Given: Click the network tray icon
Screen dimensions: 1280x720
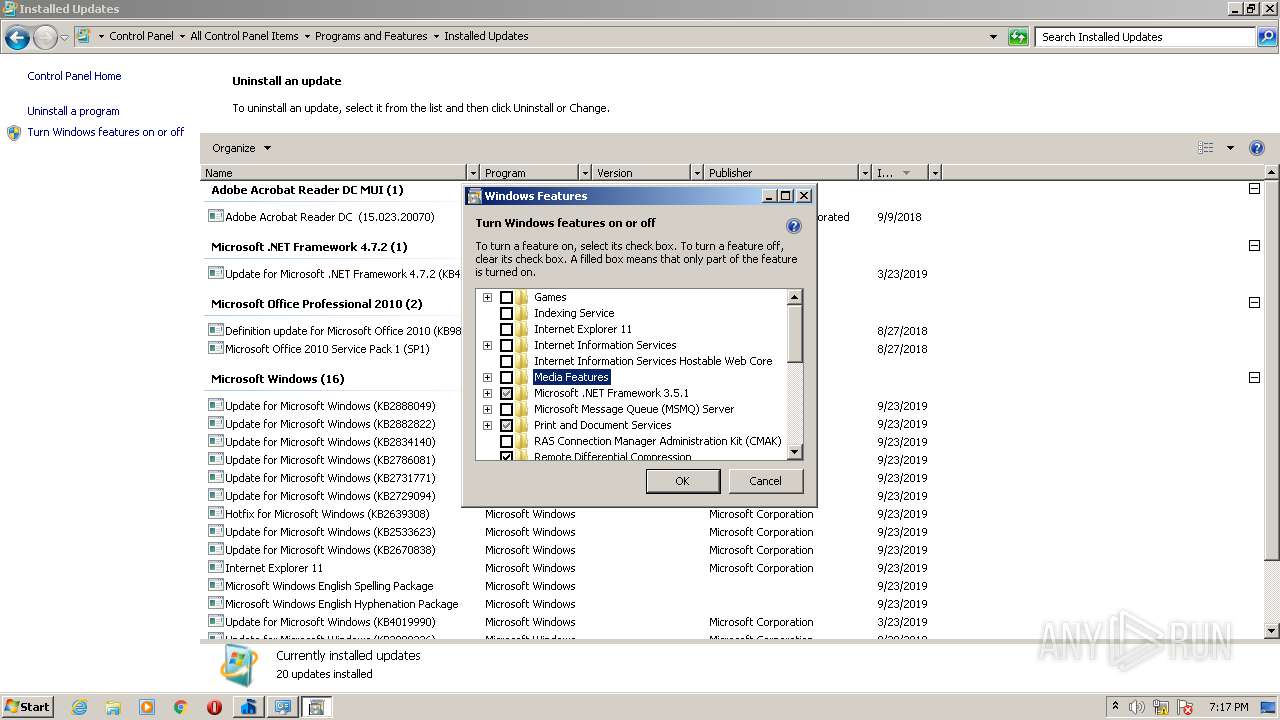Looking at the screenshot, I should [1161, 707].
